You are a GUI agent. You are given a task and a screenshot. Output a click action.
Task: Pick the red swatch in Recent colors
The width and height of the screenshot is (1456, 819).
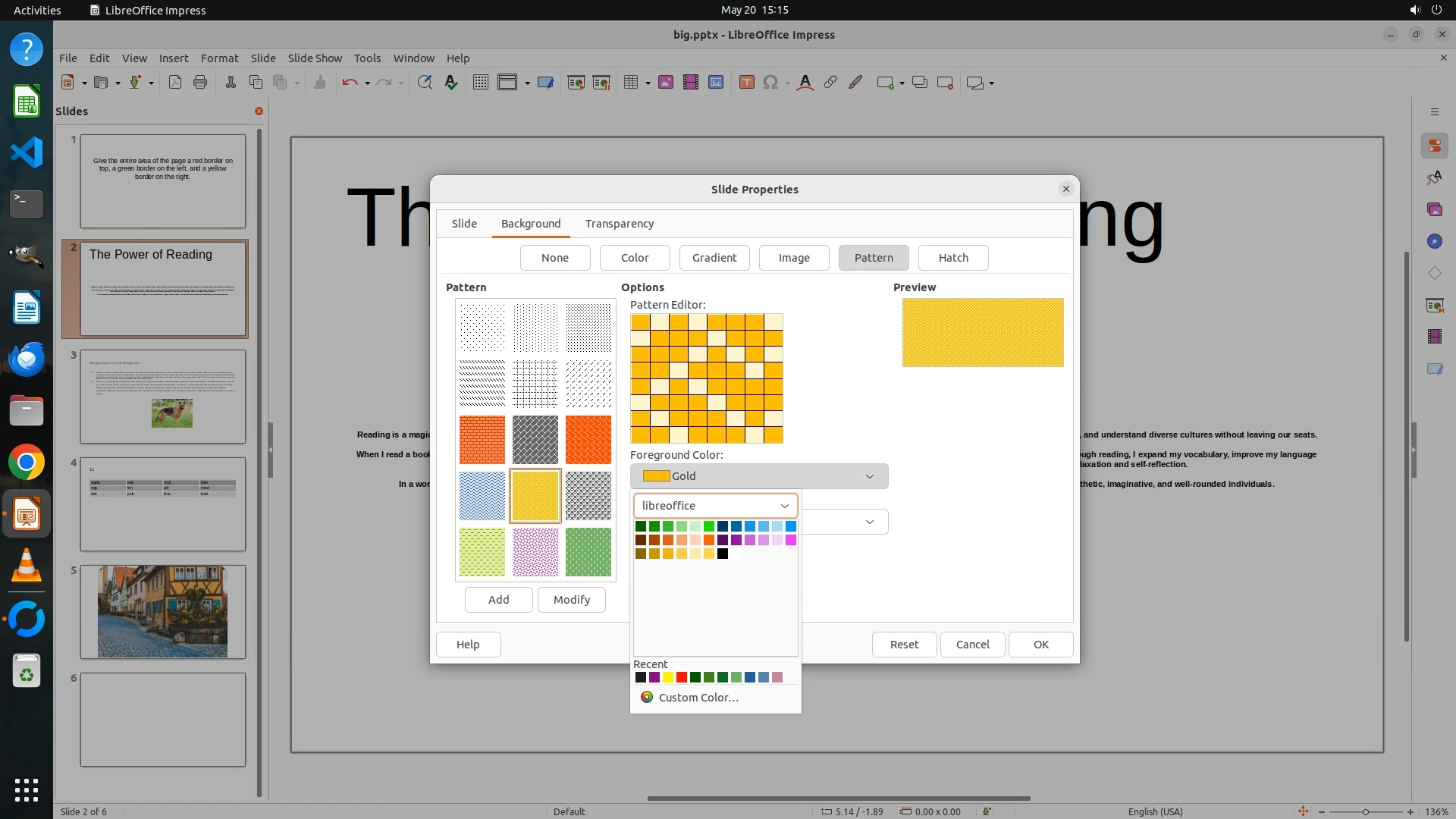(x=681, y=678)
